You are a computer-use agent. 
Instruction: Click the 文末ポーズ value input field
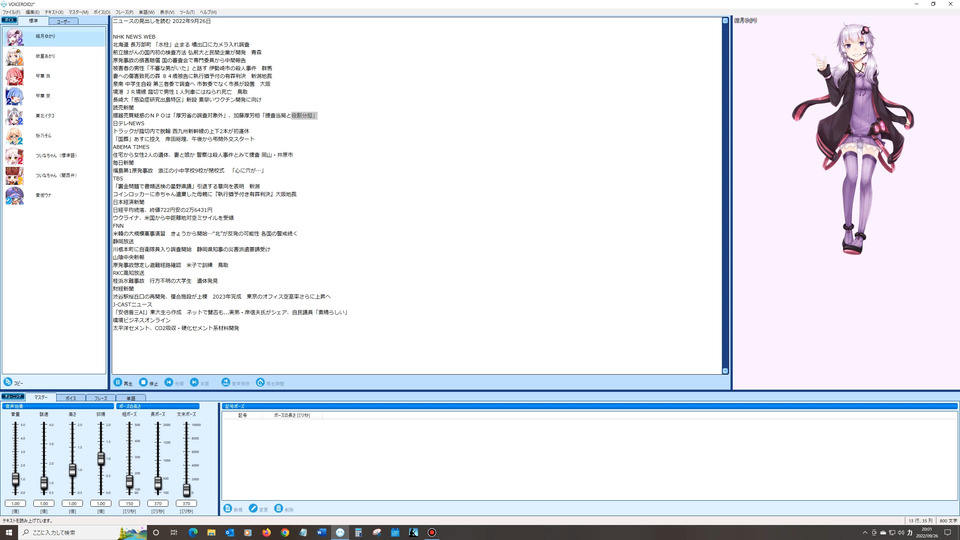[x=186, y=503]
